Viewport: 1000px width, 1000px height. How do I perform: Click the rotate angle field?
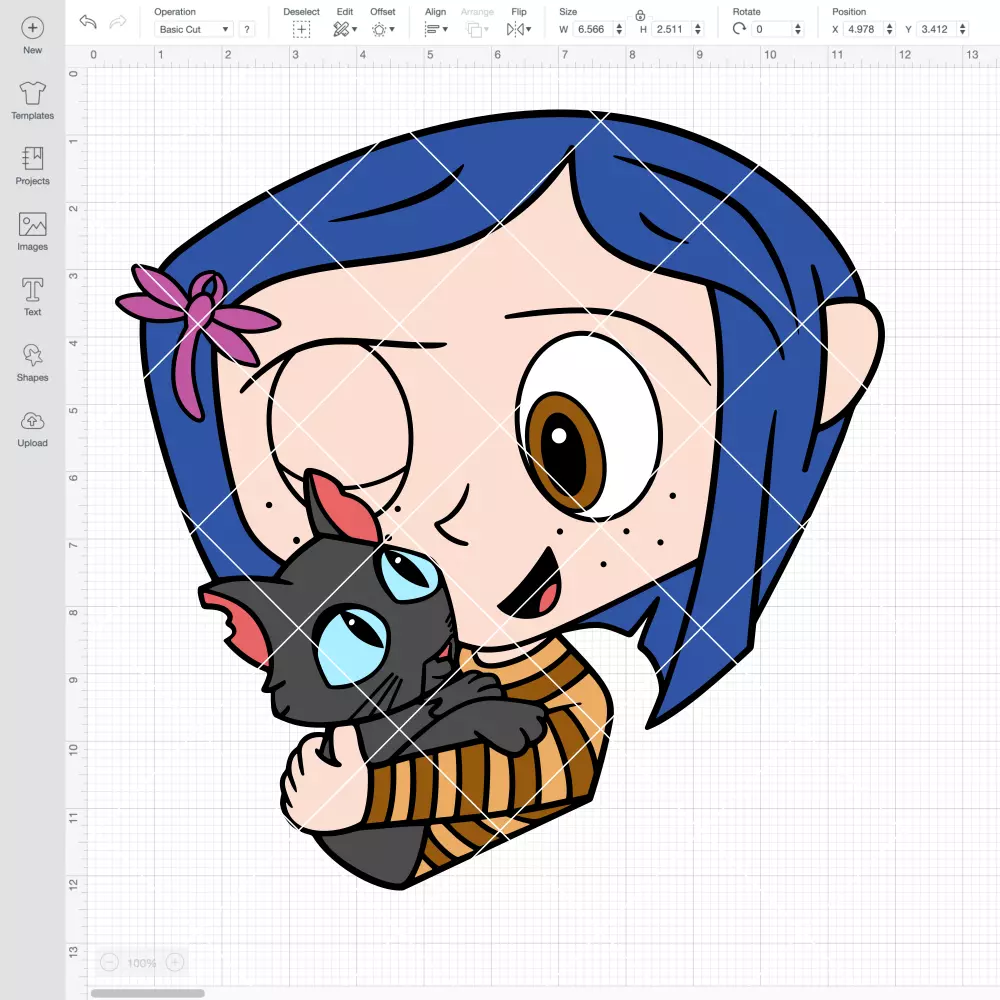tap(772, 29)
